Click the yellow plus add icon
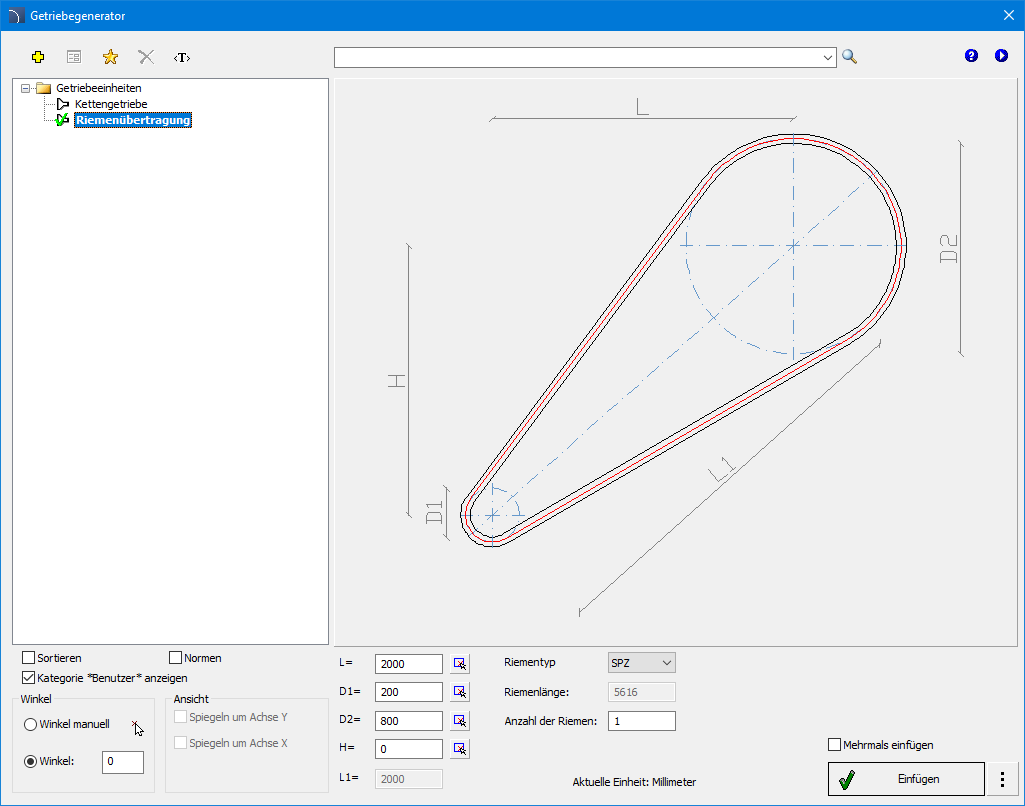This screenshot has height=806, width=1025. (x=38, y=57)
